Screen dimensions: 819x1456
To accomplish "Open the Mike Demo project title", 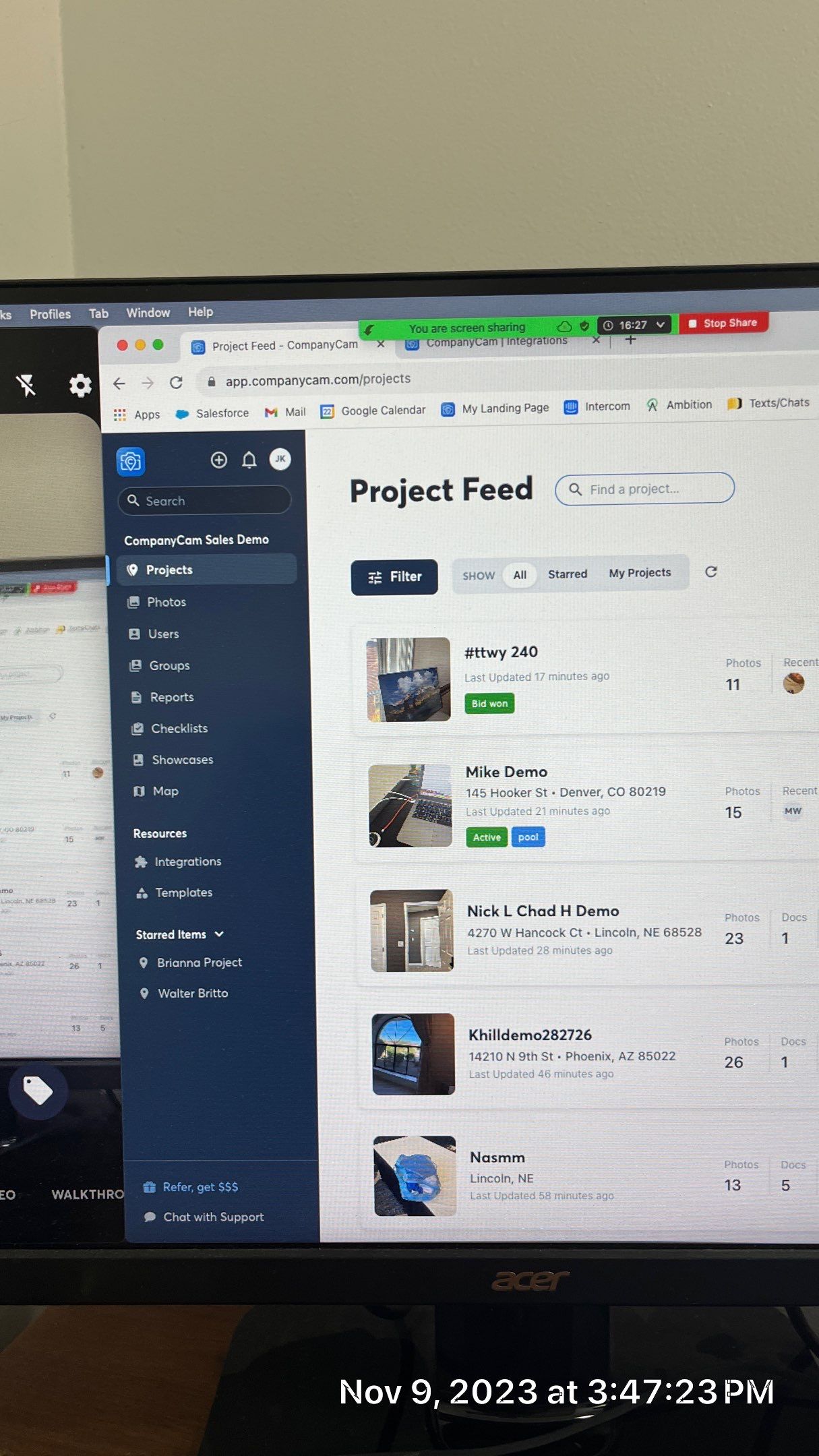I will [506, 772].
